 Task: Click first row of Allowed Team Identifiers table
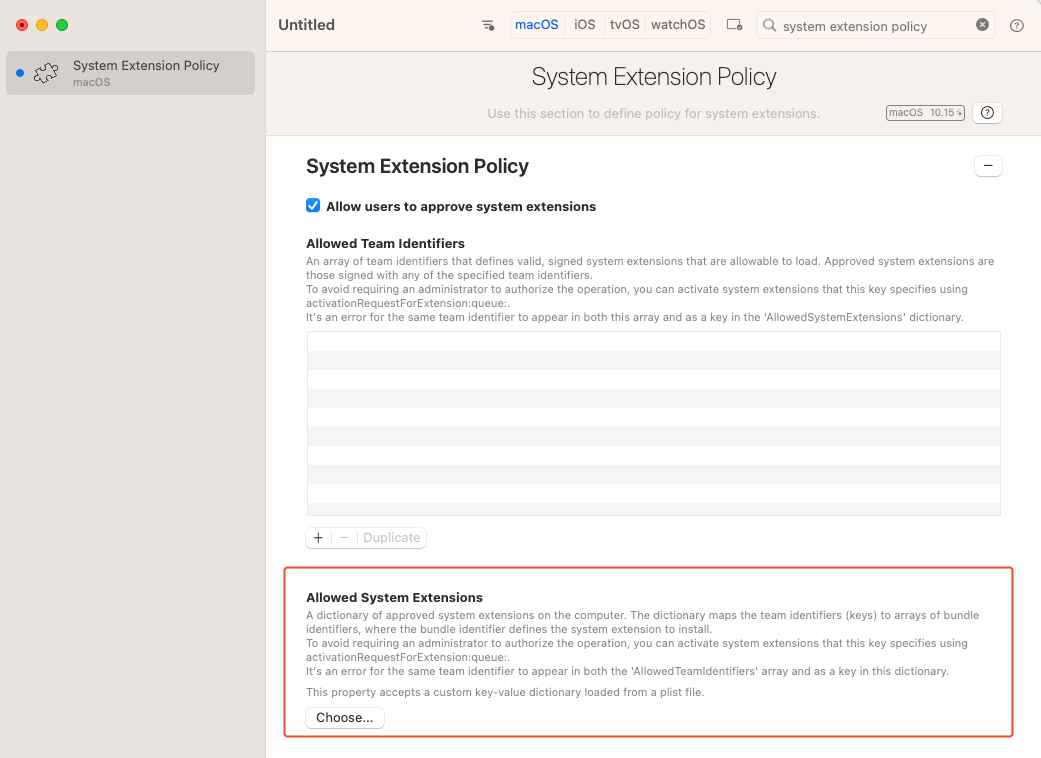pos(653,341)
